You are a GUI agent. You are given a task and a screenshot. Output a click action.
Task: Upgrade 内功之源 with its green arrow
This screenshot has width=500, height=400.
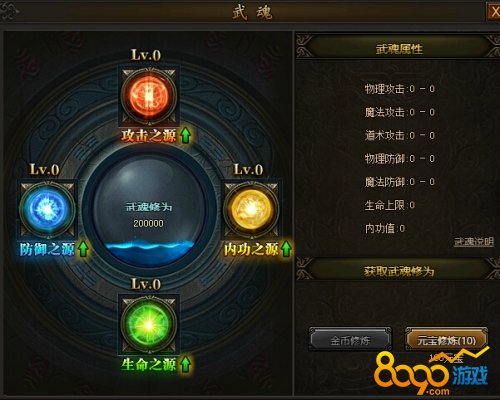click(286, 249)
